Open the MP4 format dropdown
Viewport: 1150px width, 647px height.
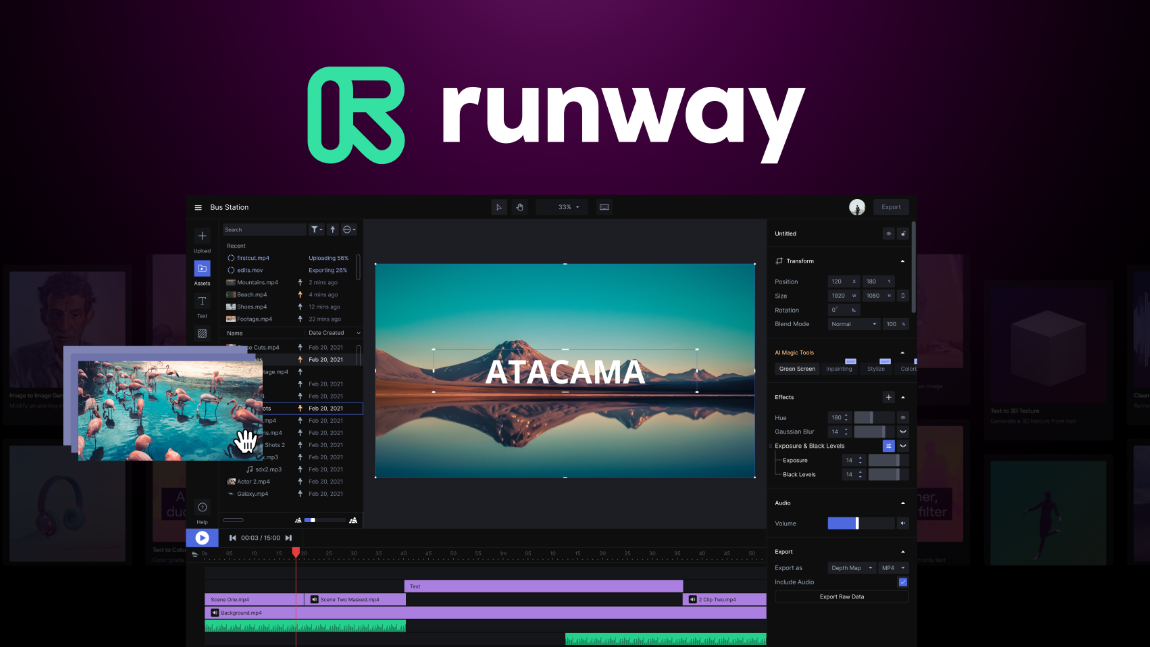coord(893,568)
